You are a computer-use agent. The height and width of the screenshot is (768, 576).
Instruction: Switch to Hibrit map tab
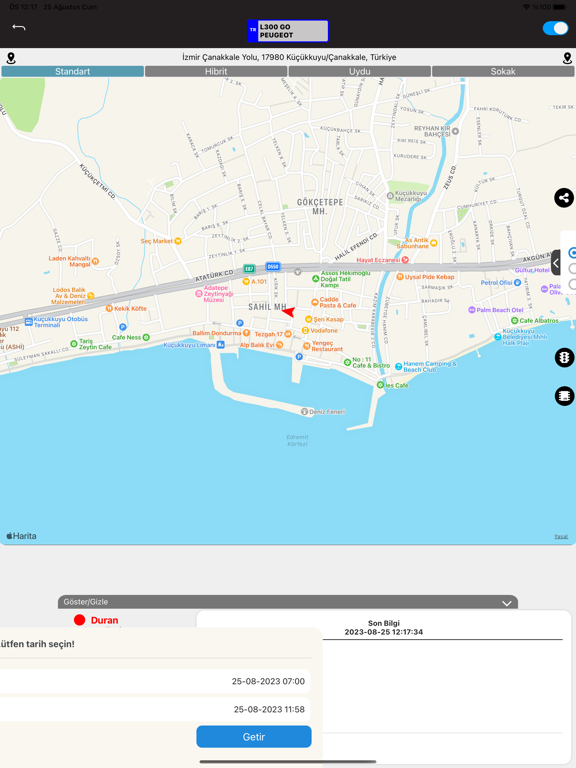pos(216,72)
